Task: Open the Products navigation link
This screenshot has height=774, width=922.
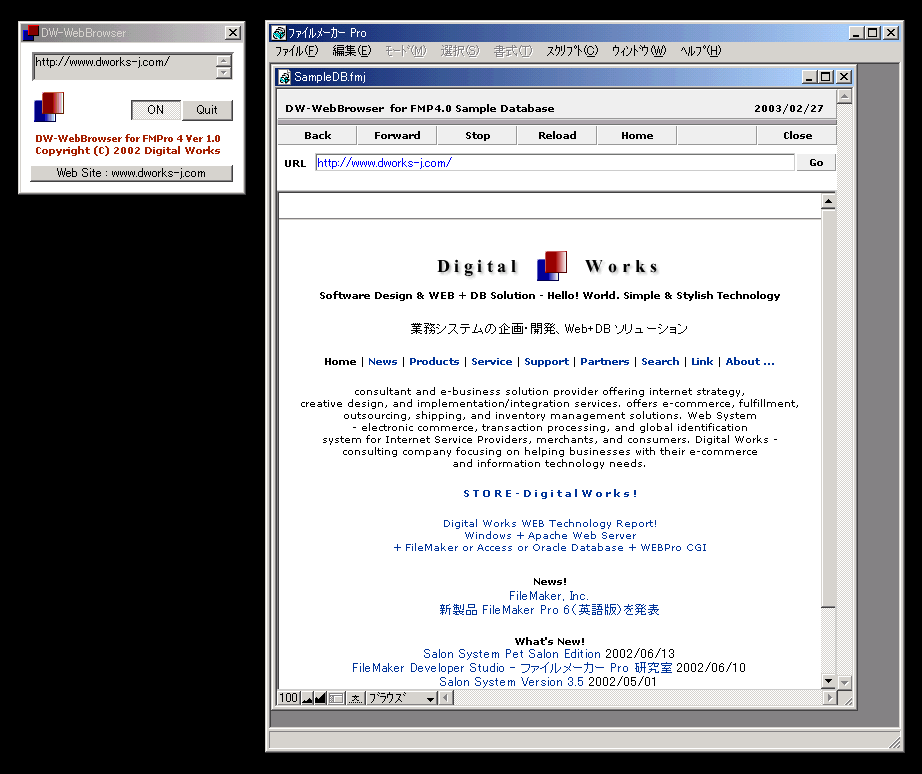Action: (x=434, y=361)
